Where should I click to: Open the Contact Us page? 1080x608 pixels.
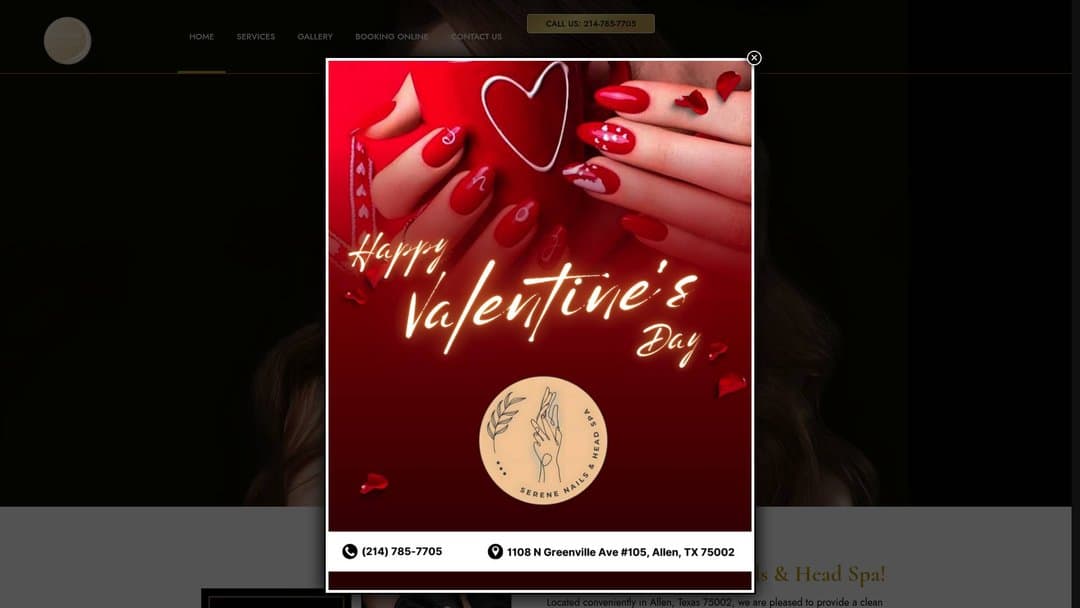[x=476, y=36]
